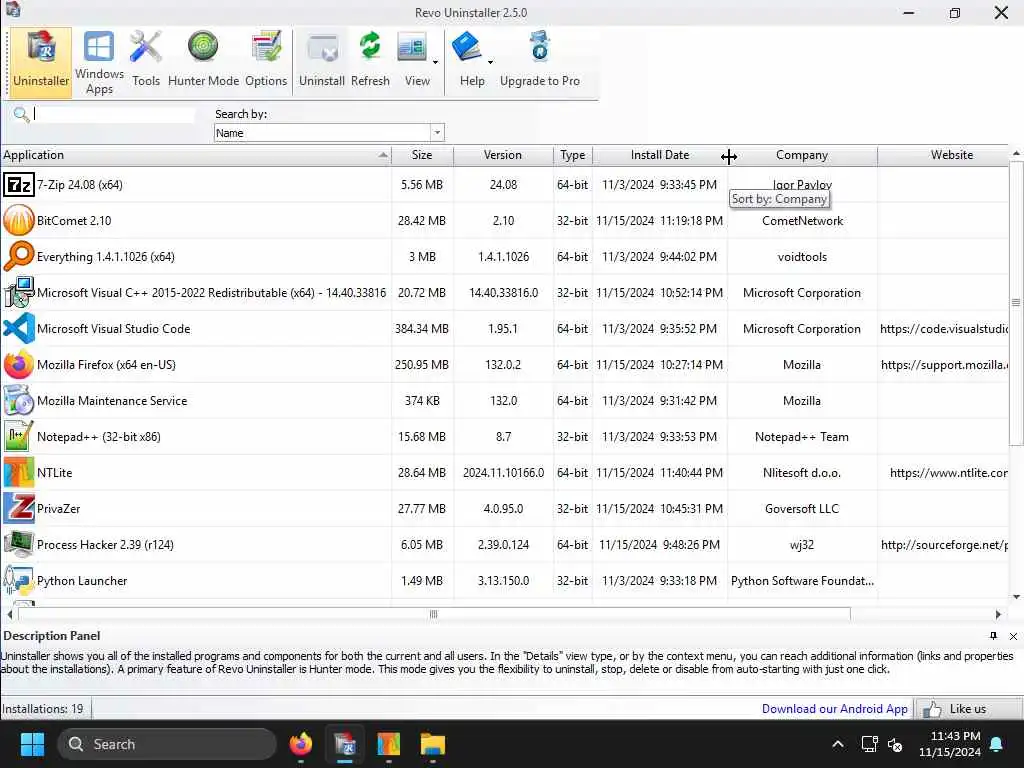The height and width of the screenshot is (768, 1024).
Task: Select the Mozilla Firefox icon in list
Action: [18, 364]
